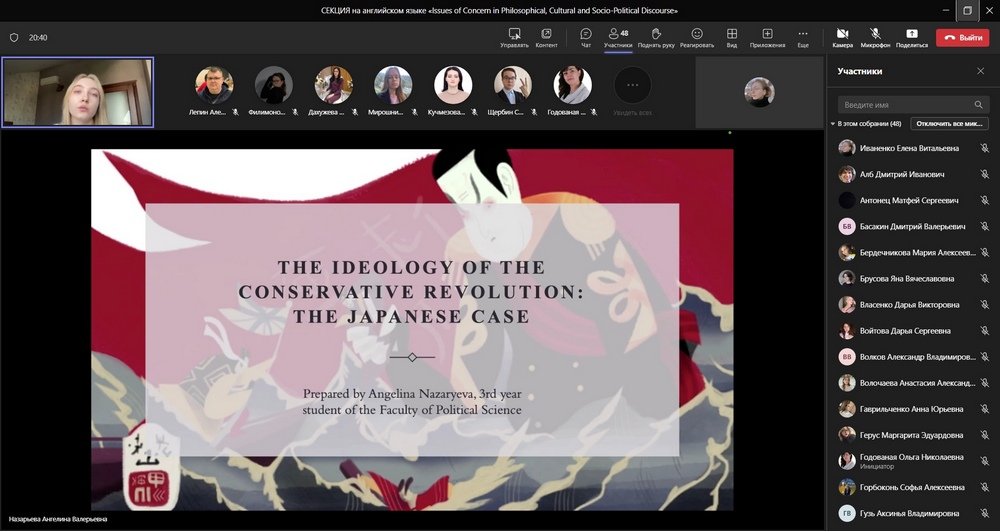Toggle the Участники (Participants) panel button
Image resolution: width=1000 pixels, height=531 pixels.
tap(618, 38)
